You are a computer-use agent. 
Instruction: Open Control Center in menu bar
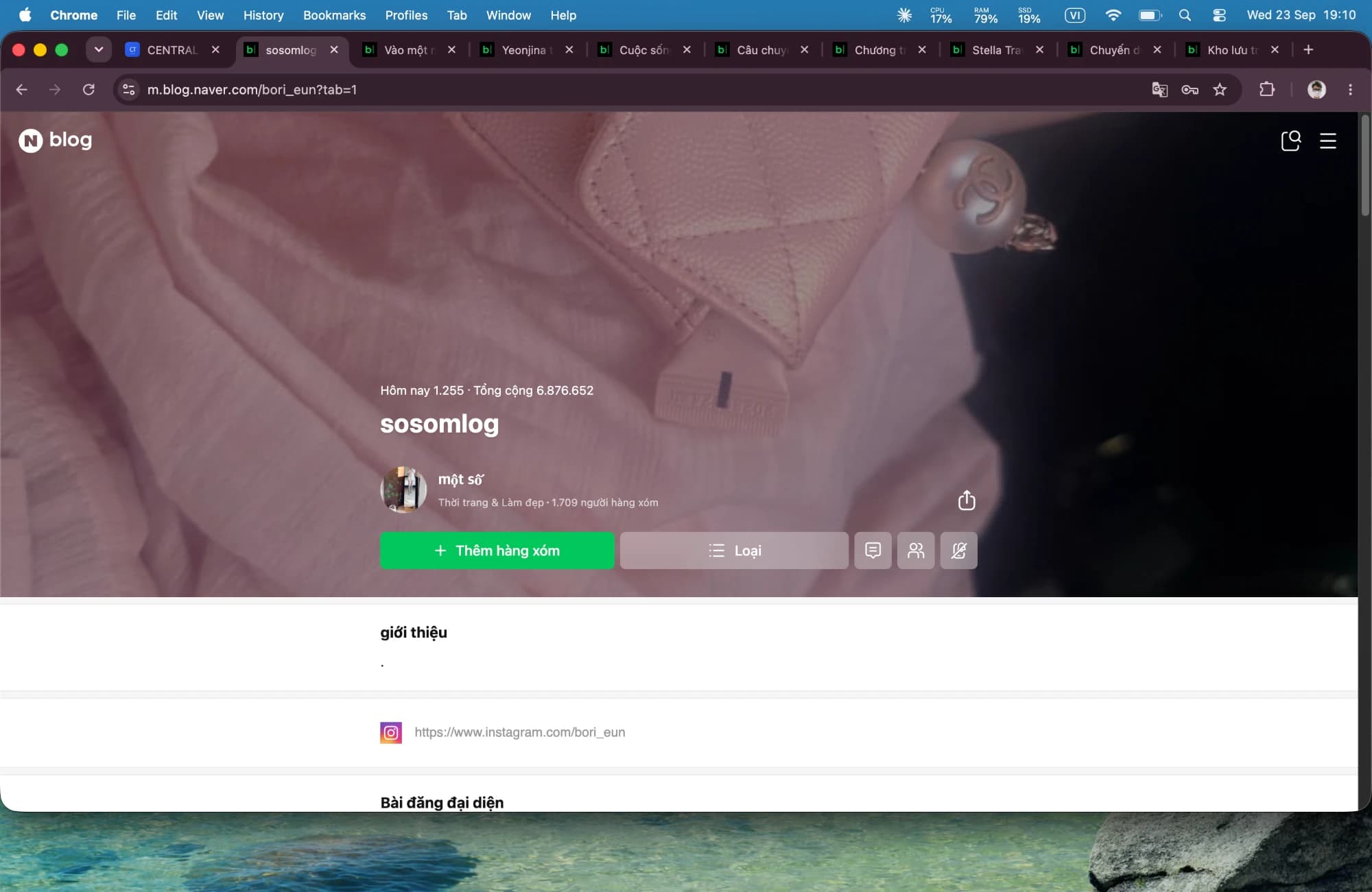tap(1219, 15)
